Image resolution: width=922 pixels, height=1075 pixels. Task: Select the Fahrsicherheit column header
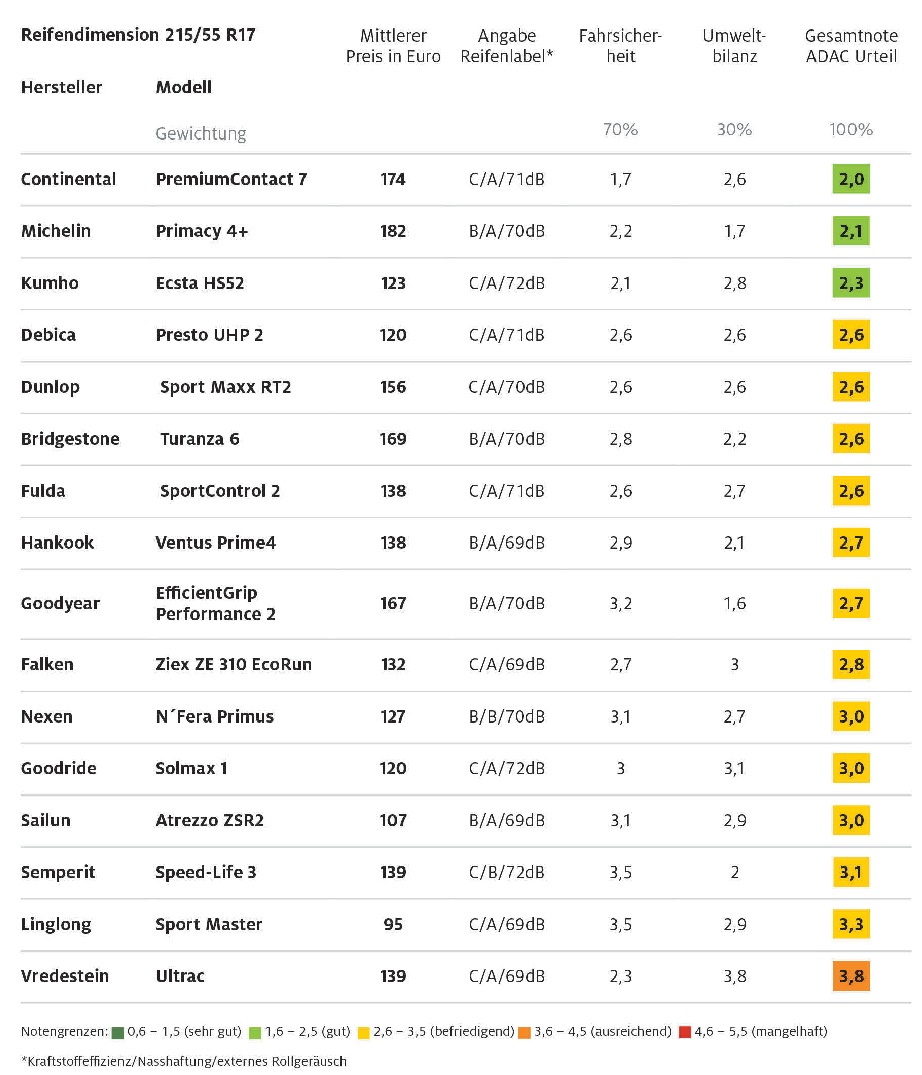click(620, 46)
